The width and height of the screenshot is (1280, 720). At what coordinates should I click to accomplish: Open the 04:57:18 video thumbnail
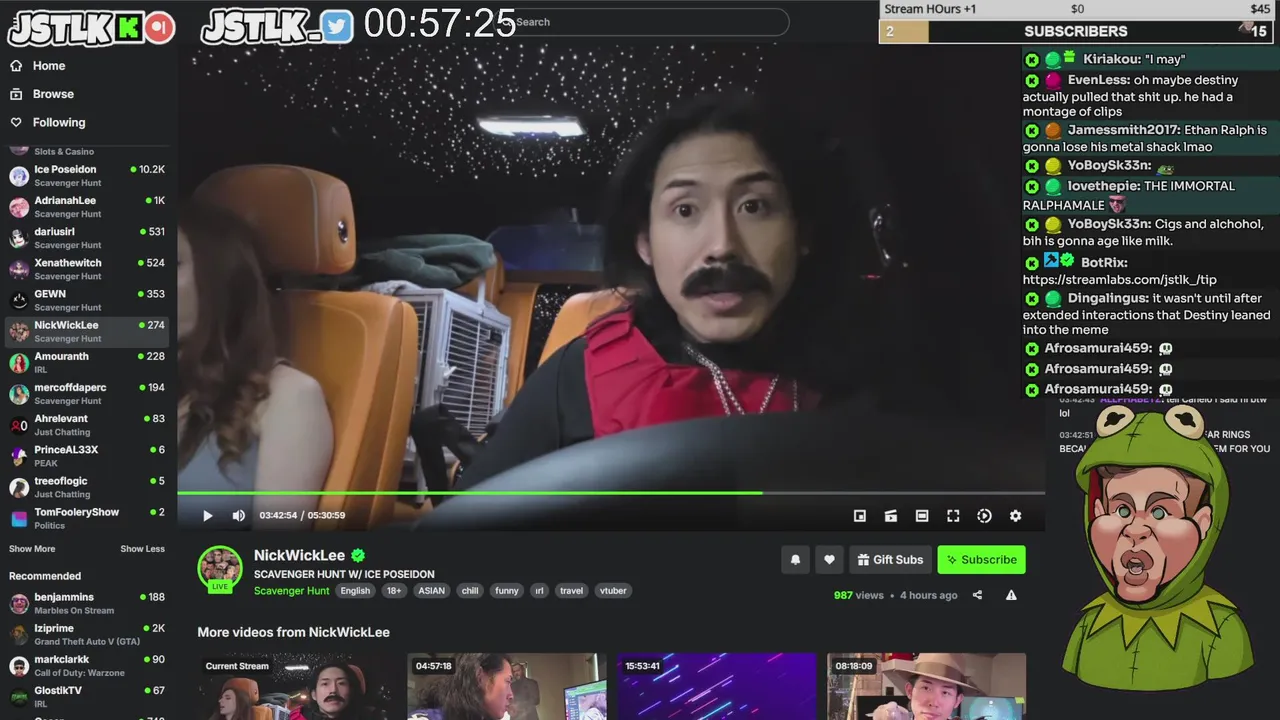click(507, 686)
